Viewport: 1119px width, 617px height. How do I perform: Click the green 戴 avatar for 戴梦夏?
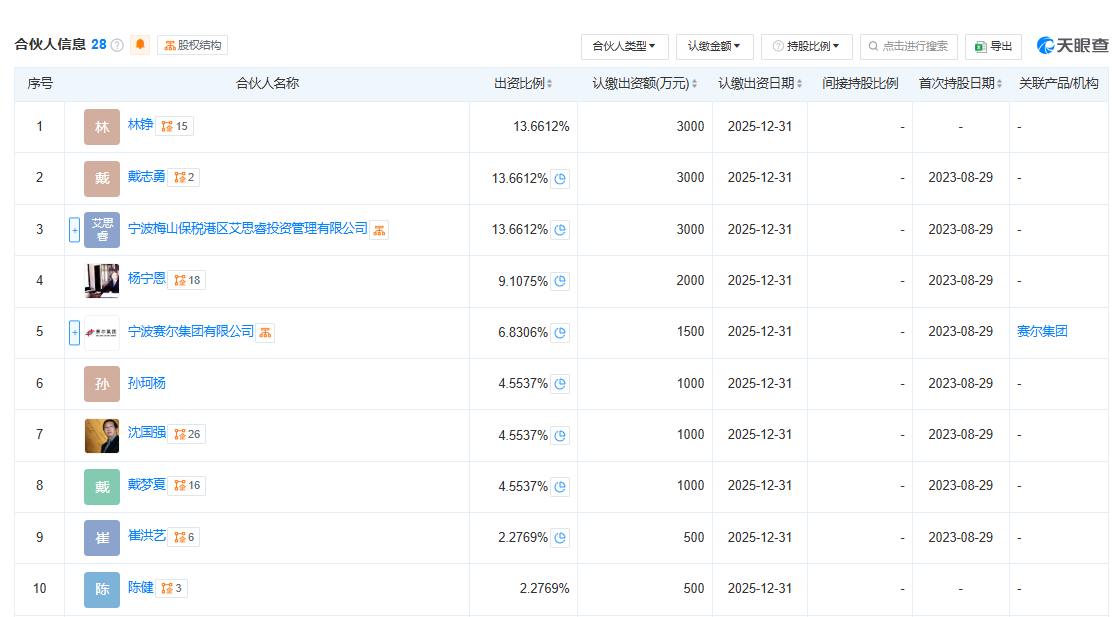tap(102, 486)
